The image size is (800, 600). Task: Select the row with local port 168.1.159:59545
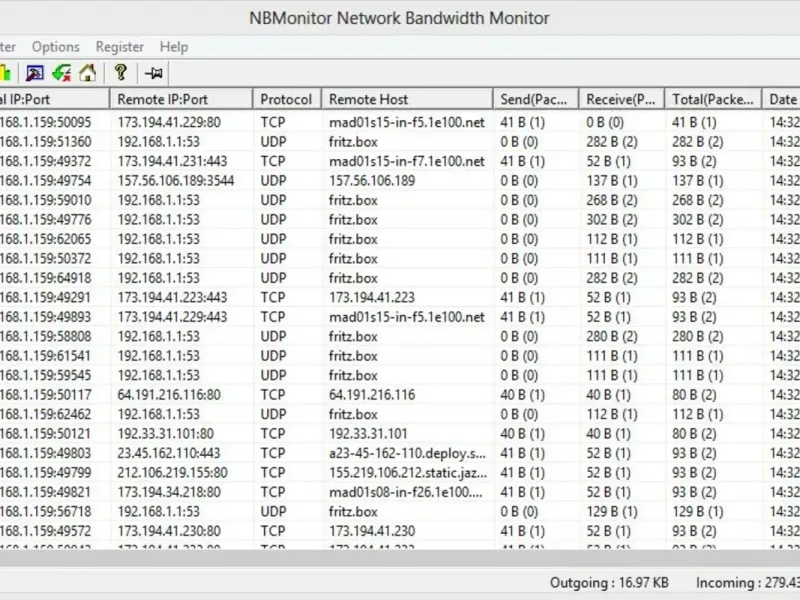click(400, 376)
